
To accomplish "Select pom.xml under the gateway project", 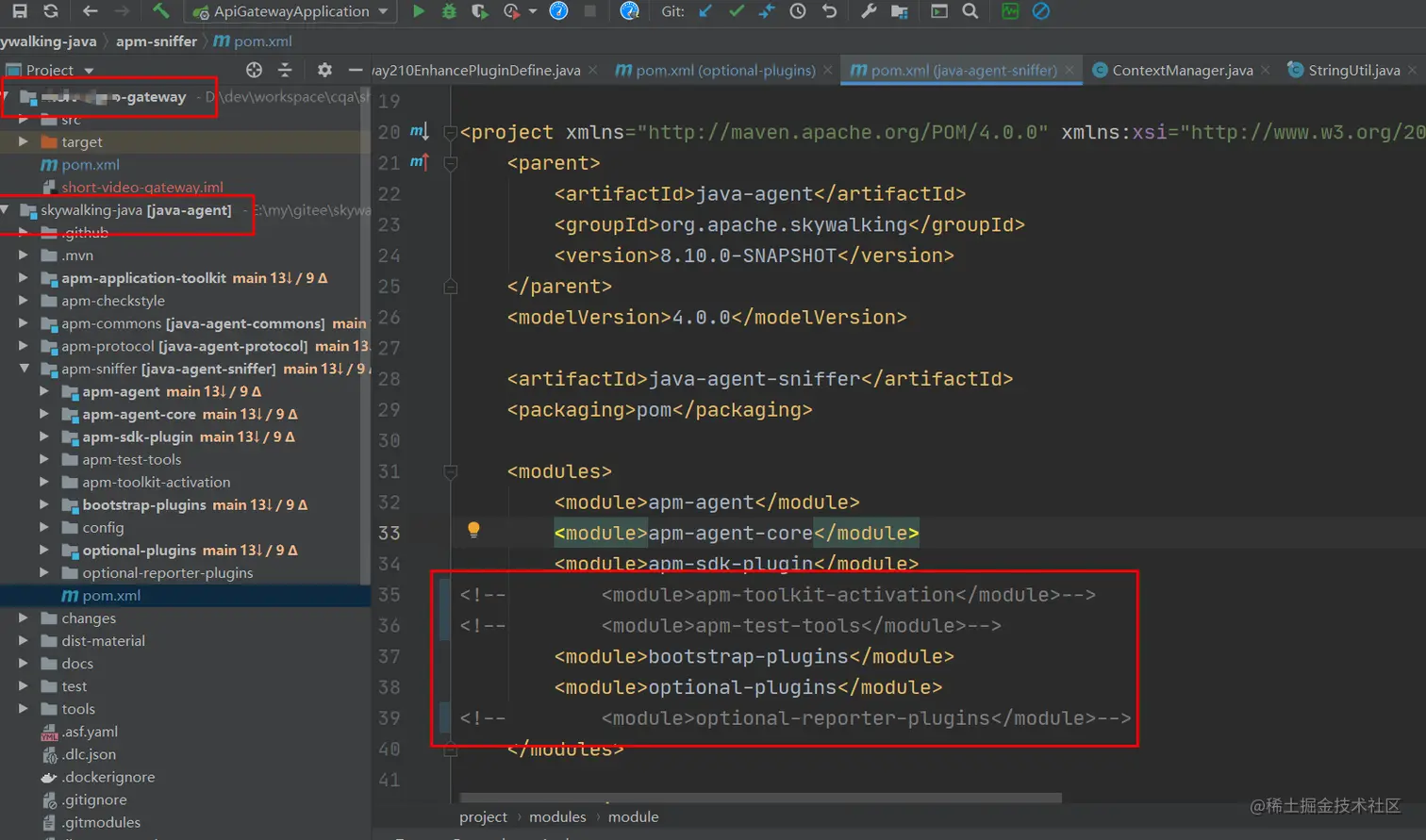I will pos(90,165).
